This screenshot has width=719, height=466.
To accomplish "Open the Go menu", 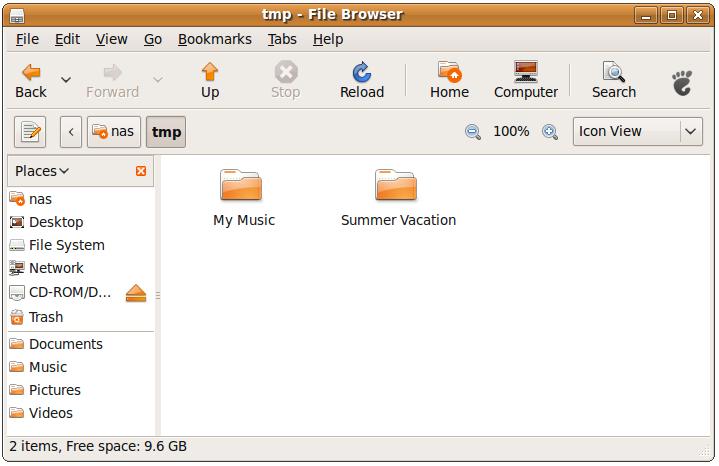I will (153, 39).
